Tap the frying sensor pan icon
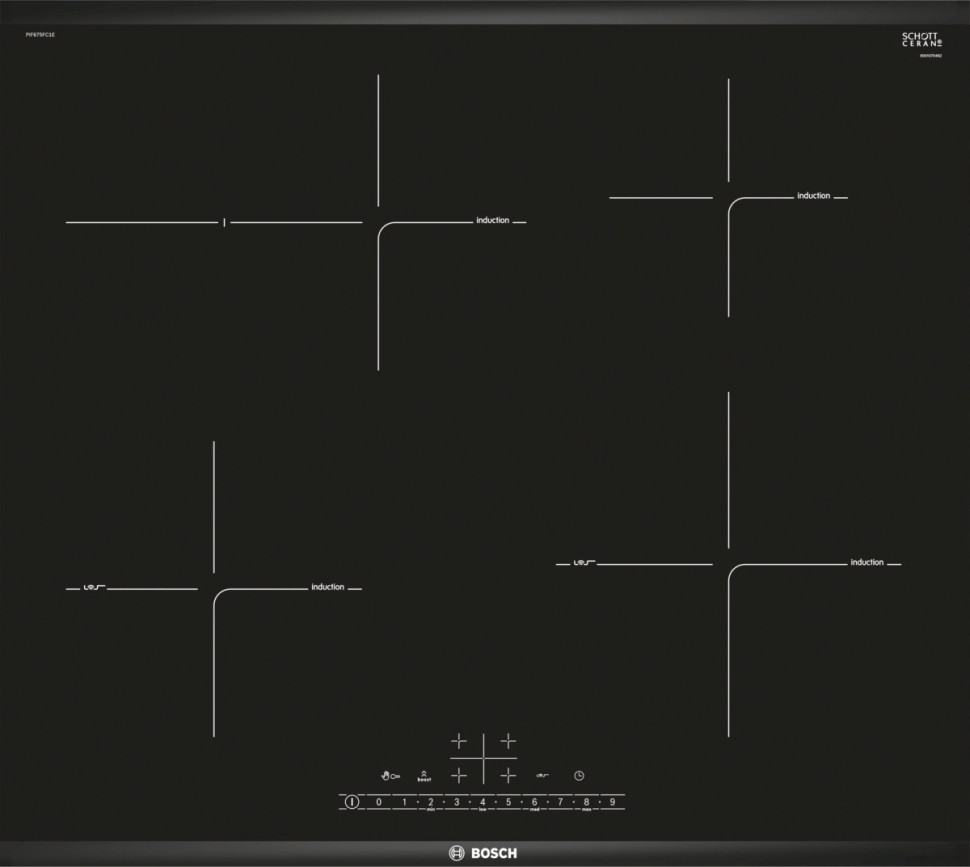970x867 pixels. click(x=542, y=776)
